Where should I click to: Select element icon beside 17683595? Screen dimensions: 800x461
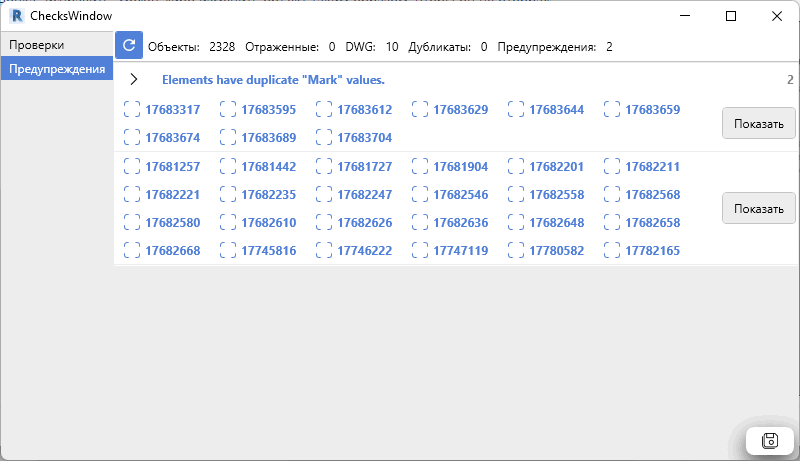tap(228, 109)
